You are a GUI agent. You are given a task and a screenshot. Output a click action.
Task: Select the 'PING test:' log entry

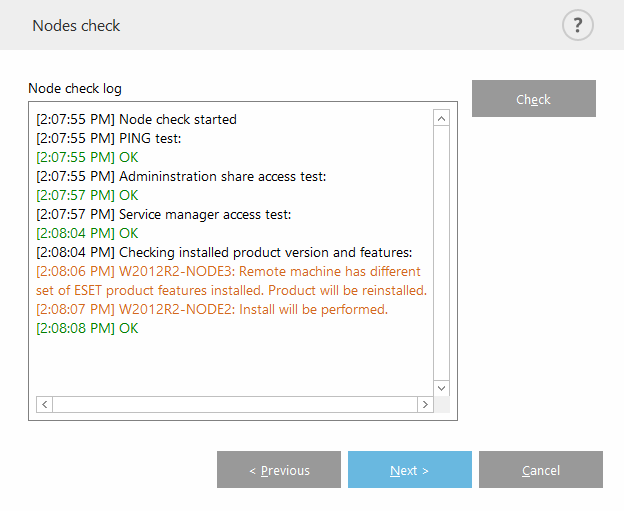(109, 138)
